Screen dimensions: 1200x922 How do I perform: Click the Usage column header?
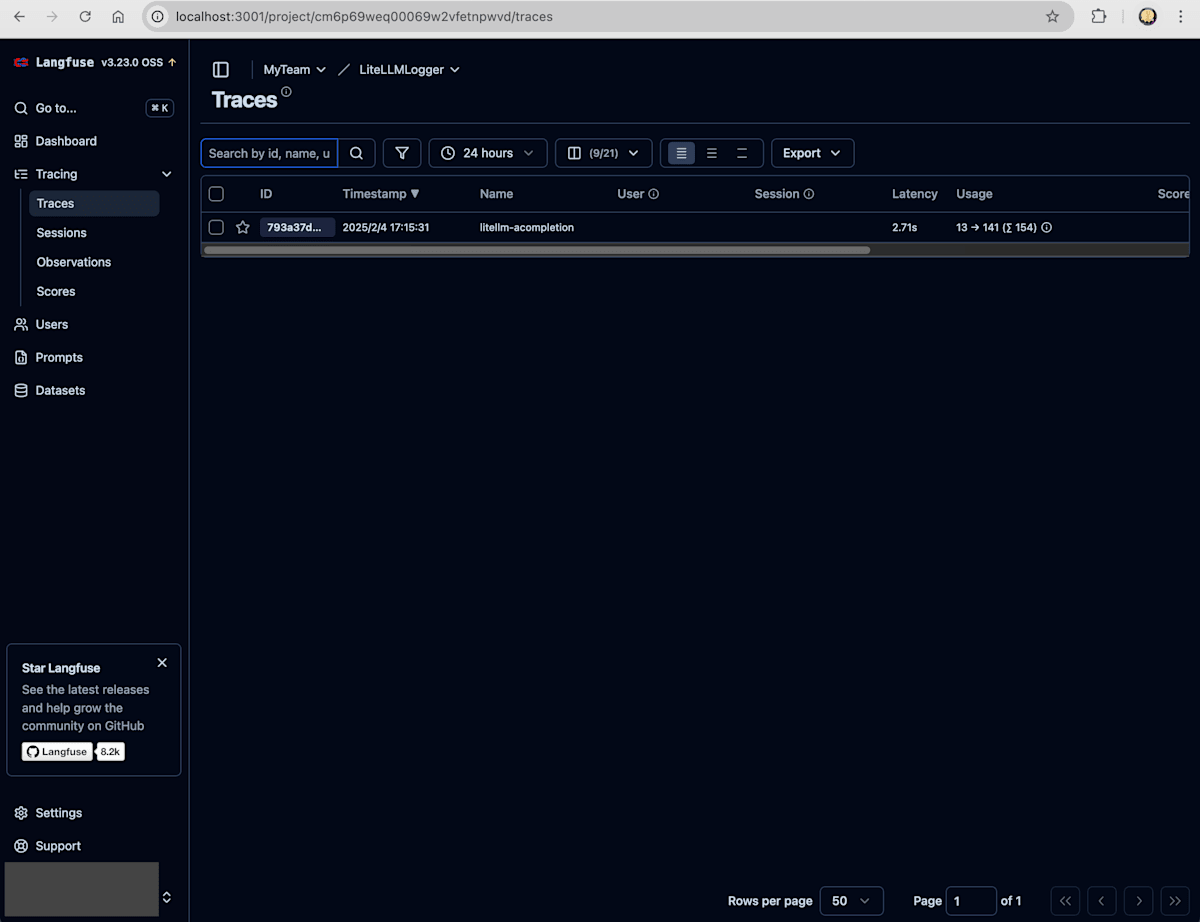974,194
